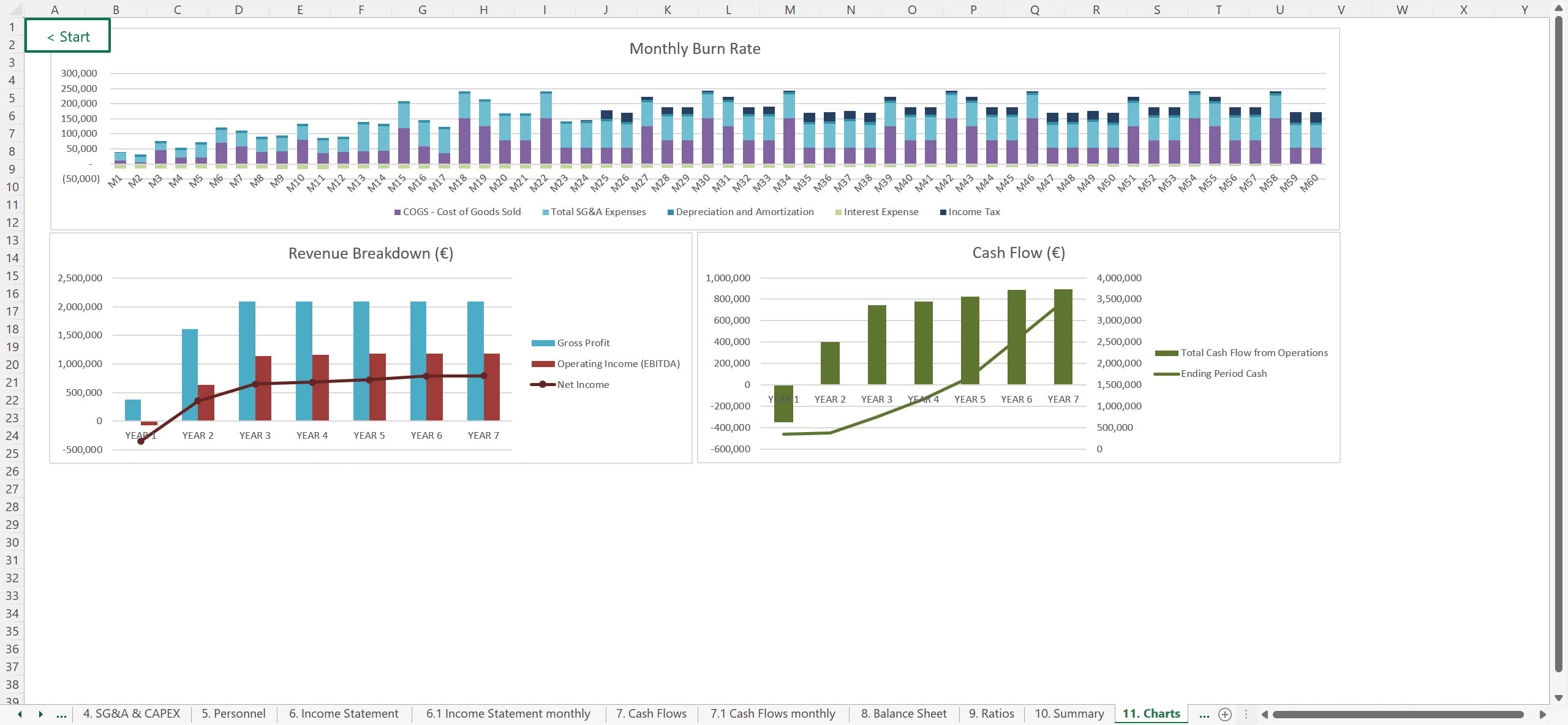Click the Income Tax legend color swatch
Screen dimensions: 1568x725
point(943,212)
